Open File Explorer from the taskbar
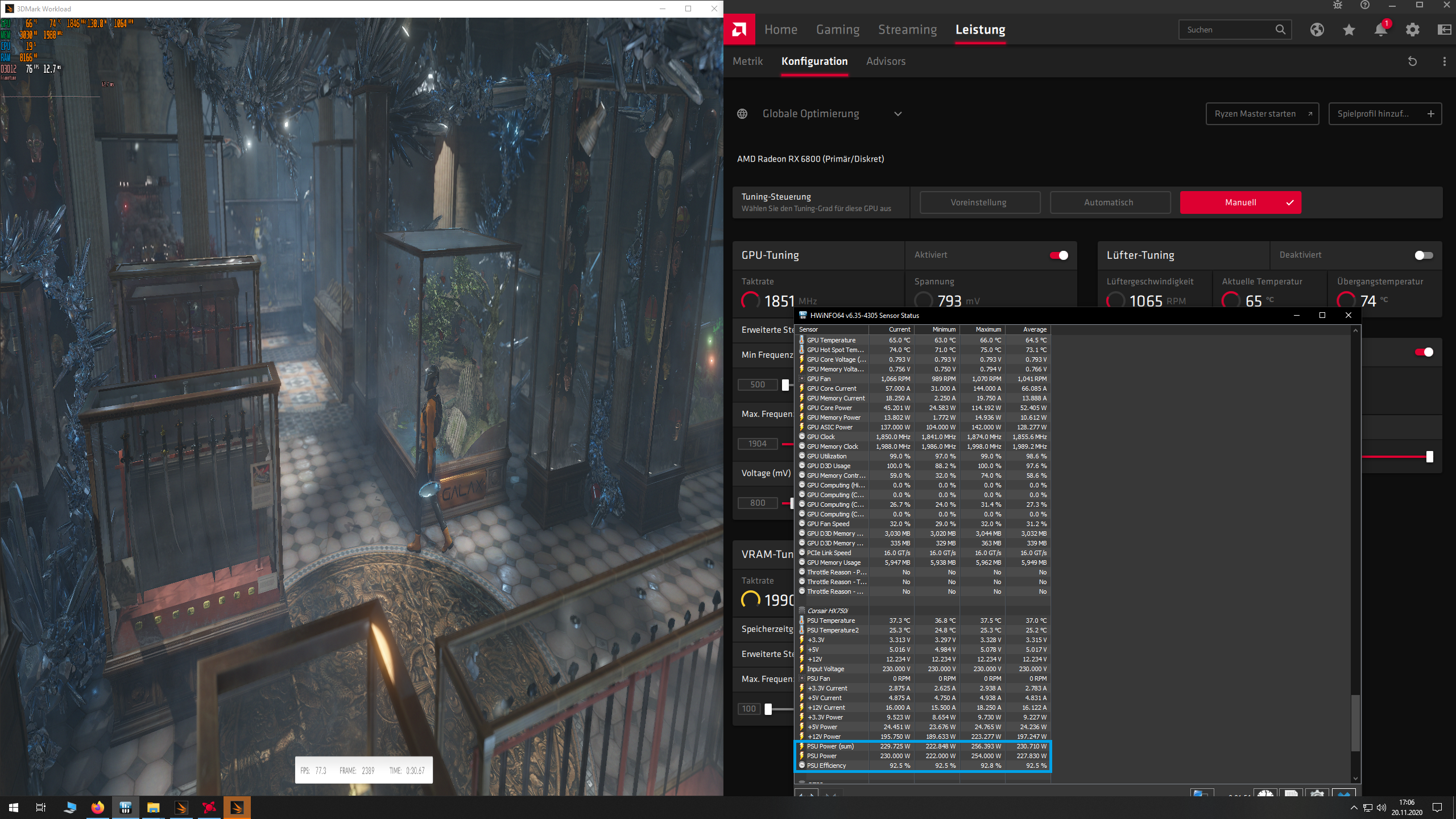The image size is (1456, 819). click(x=154, y=808)
